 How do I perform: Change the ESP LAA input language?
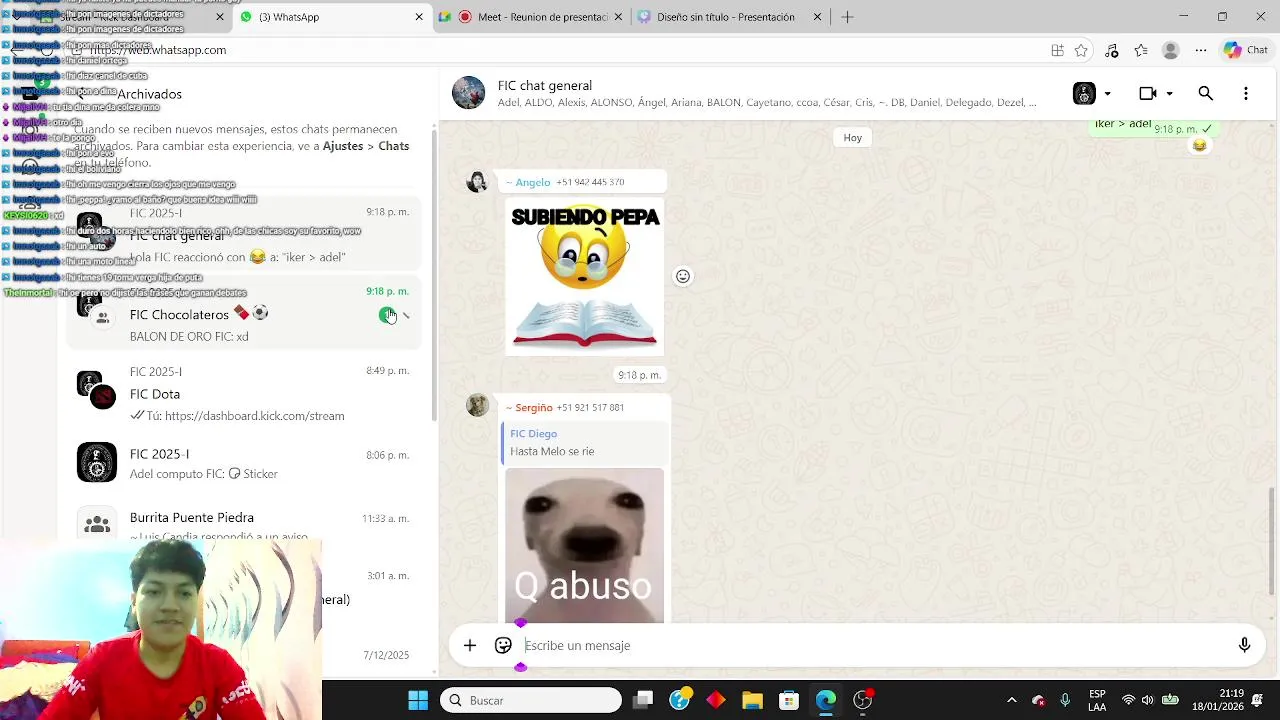click(1097, 700)
